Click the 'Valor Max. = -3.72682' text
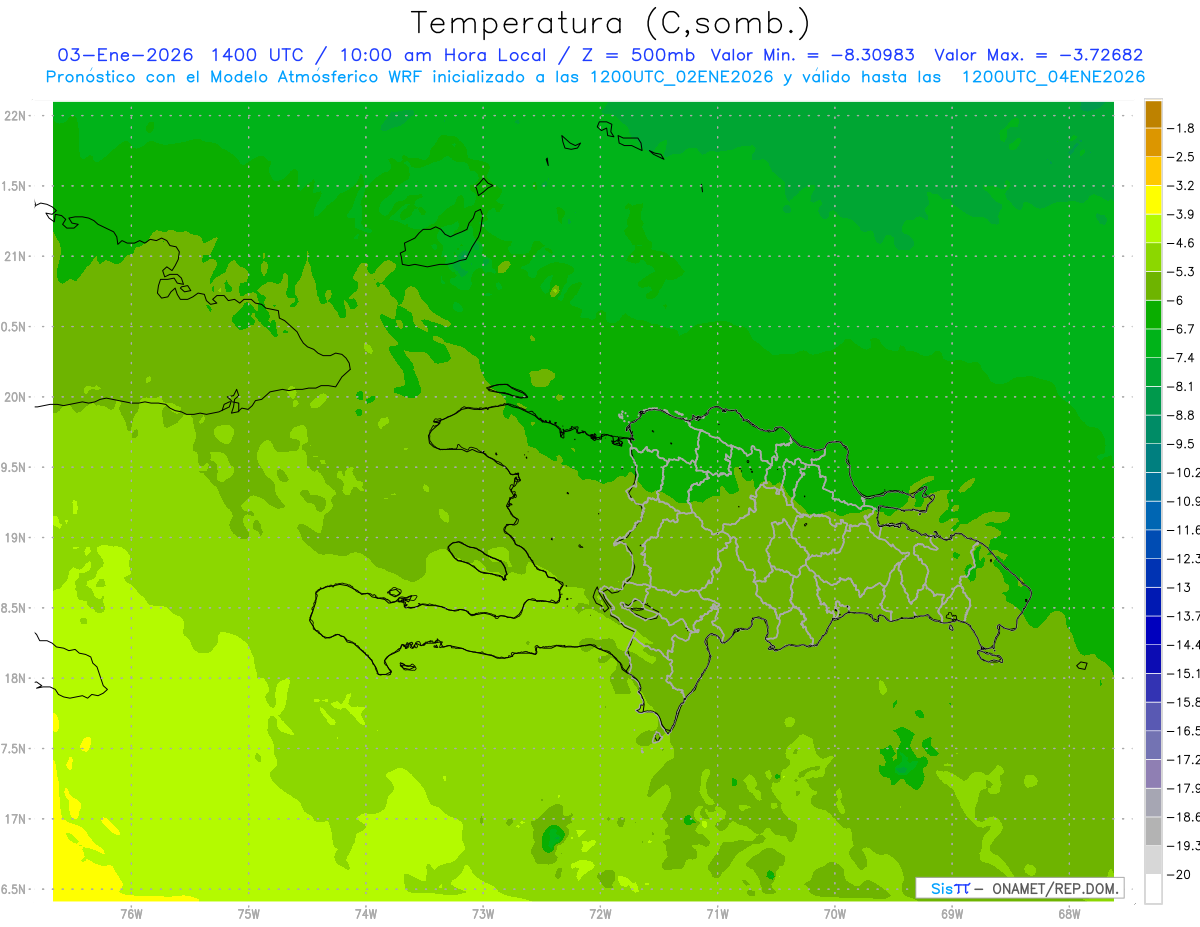 tap(1038, 55)
